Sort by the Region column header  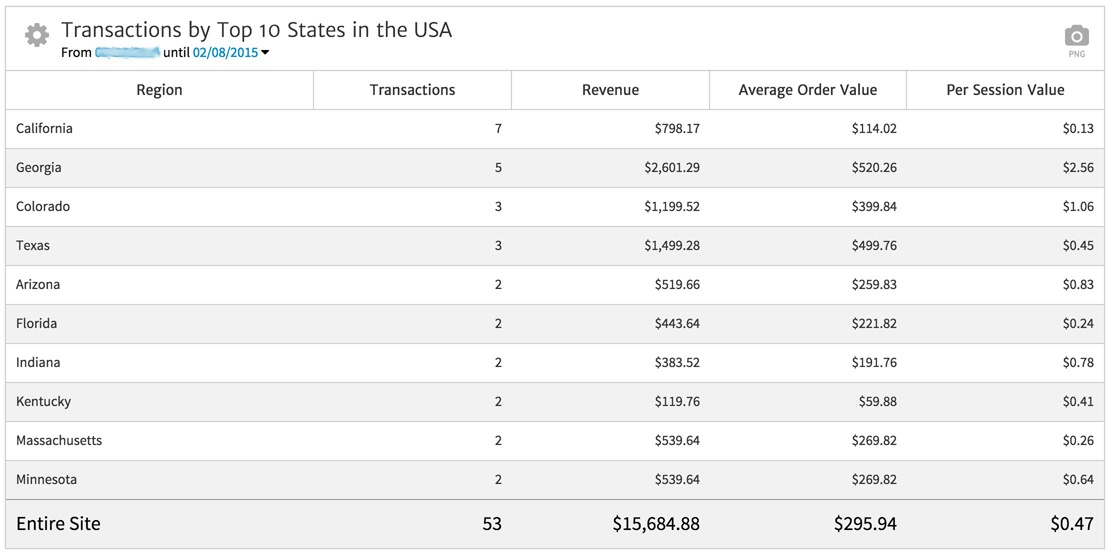click(x=159, y=90)
